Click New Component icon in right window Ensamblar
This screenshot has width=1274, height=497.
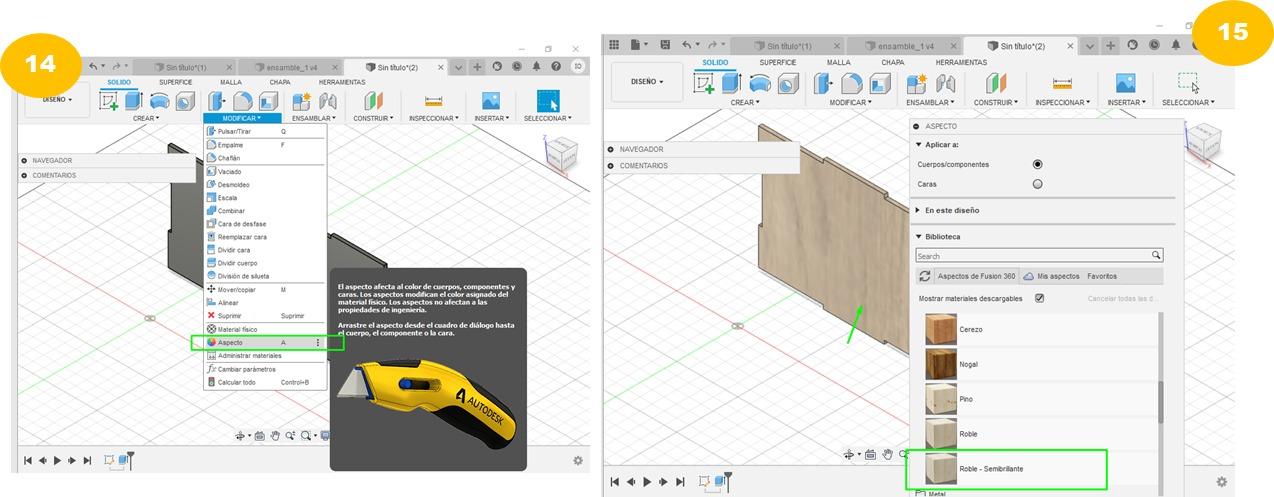click(917, 84)
